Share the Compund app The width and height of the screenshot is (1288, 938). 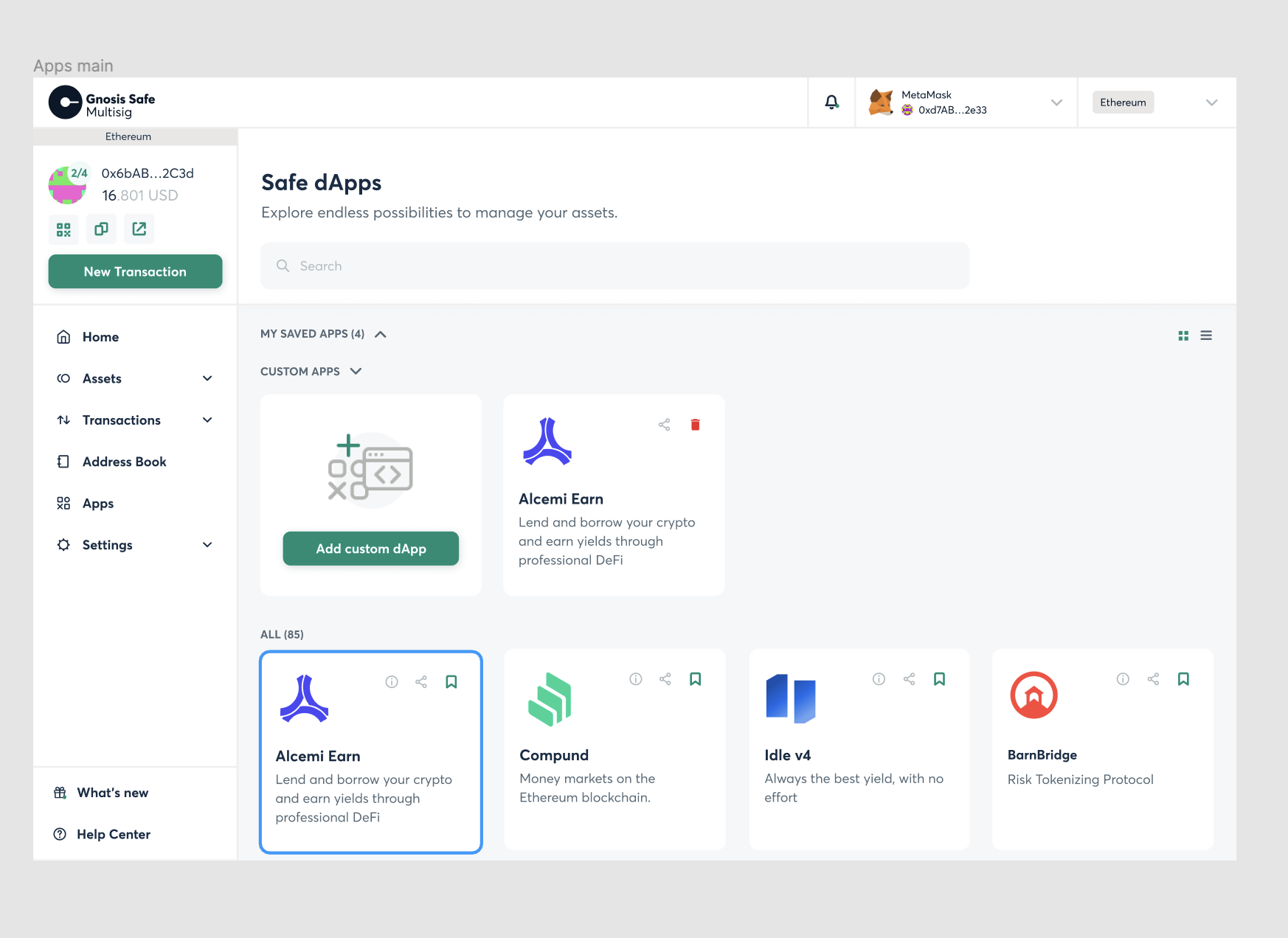tap(665, 679)
